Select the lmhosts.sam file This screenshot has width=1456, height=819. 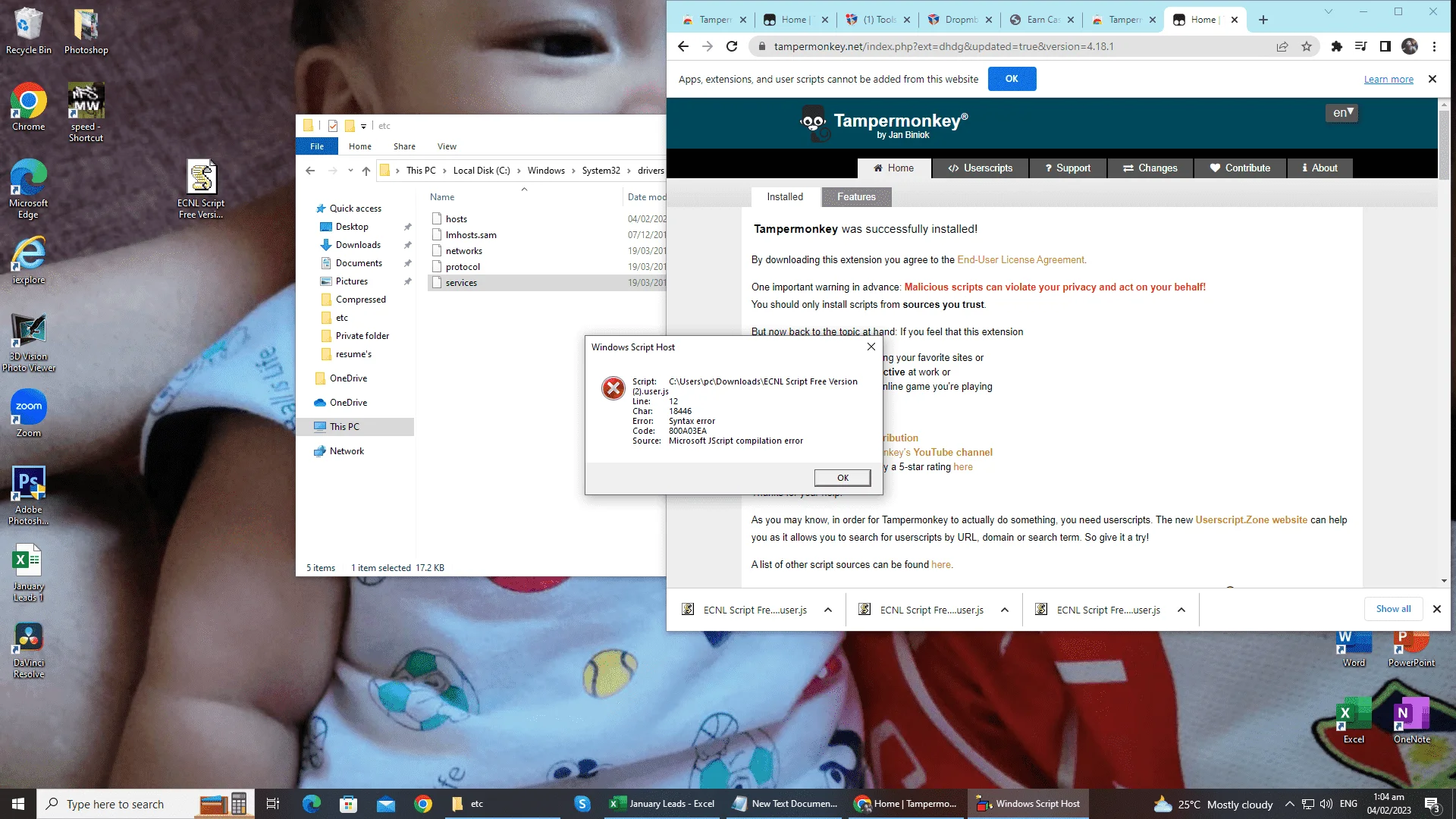pyautogui.click(x=471, y=235)
